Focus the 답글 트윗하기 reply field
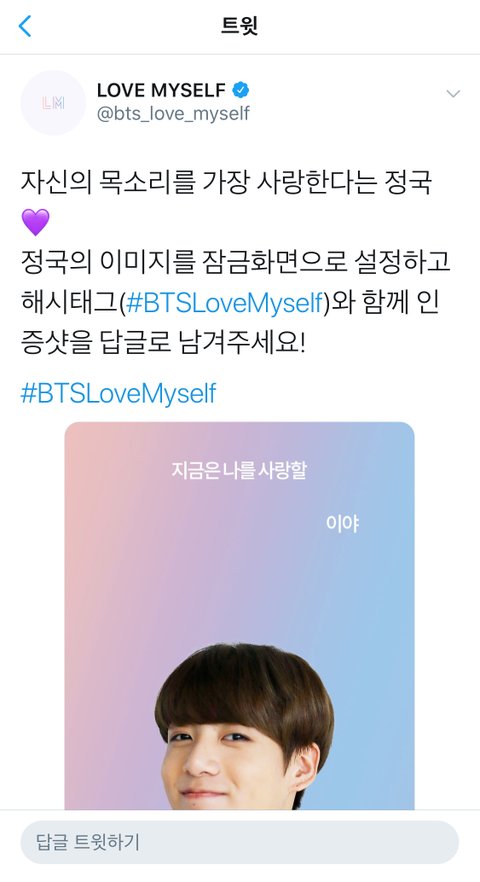Viewport: 480px width, 882px height. [240, 842]
